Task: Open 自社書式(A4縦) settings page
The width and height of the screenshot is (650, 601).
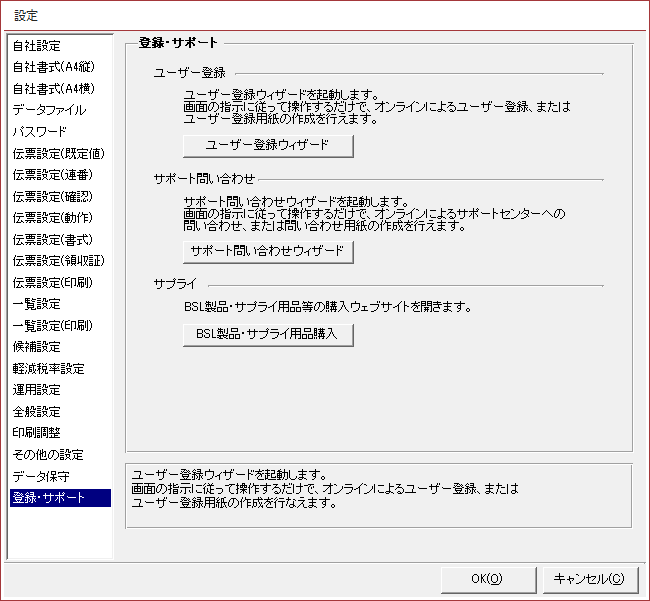Action: [x=60, y=67]
